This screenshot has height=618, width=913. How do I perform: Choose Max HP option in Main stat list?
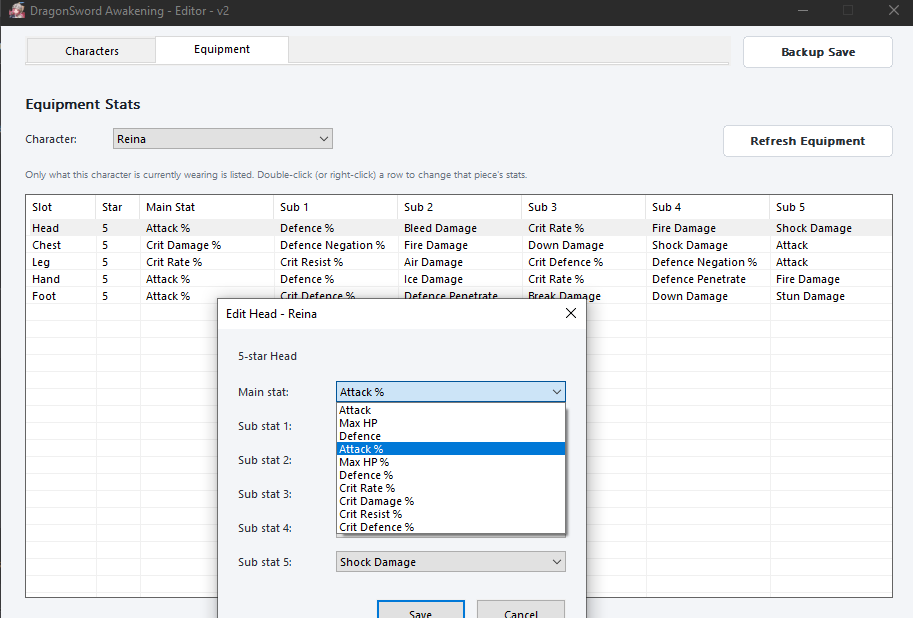click(x=451, y=423)
